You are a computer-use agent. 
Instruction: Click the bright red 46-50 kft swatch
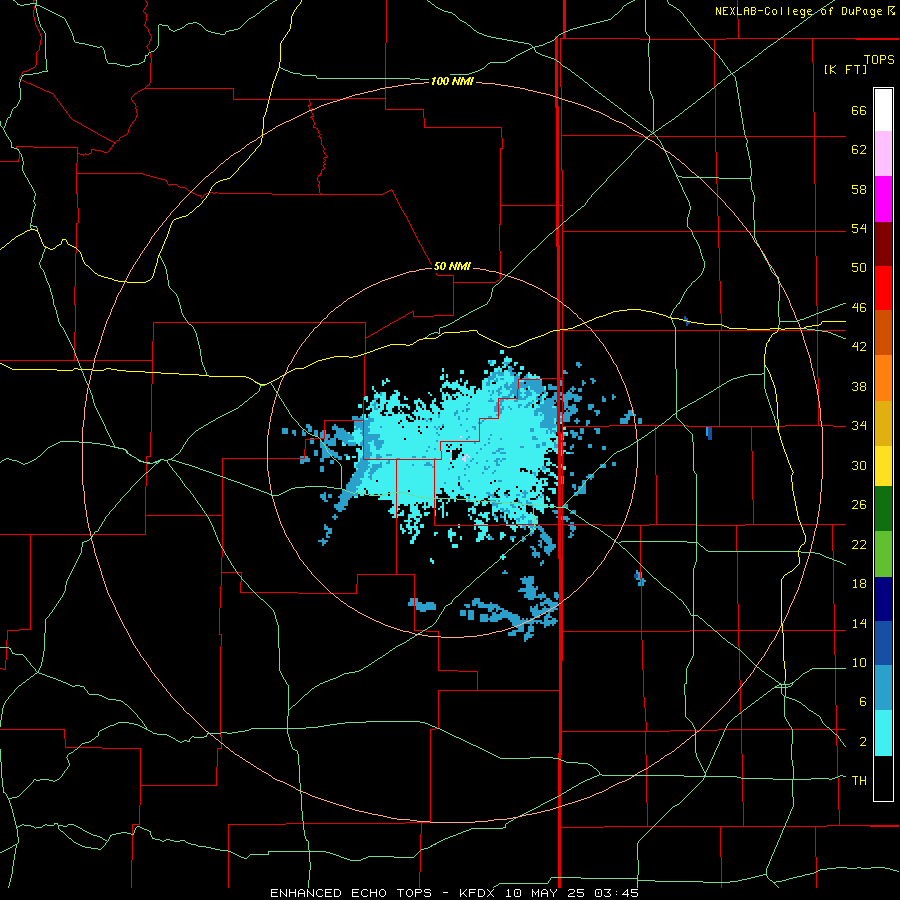[x=883, y=288]
